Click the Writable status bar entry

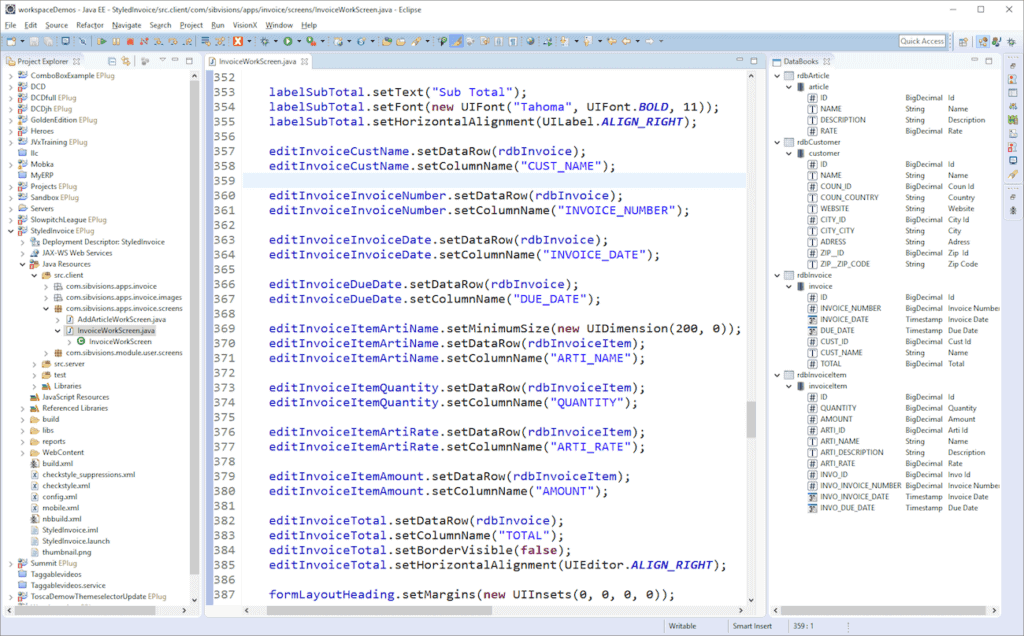pyautogui.click(x=682, y=626)
